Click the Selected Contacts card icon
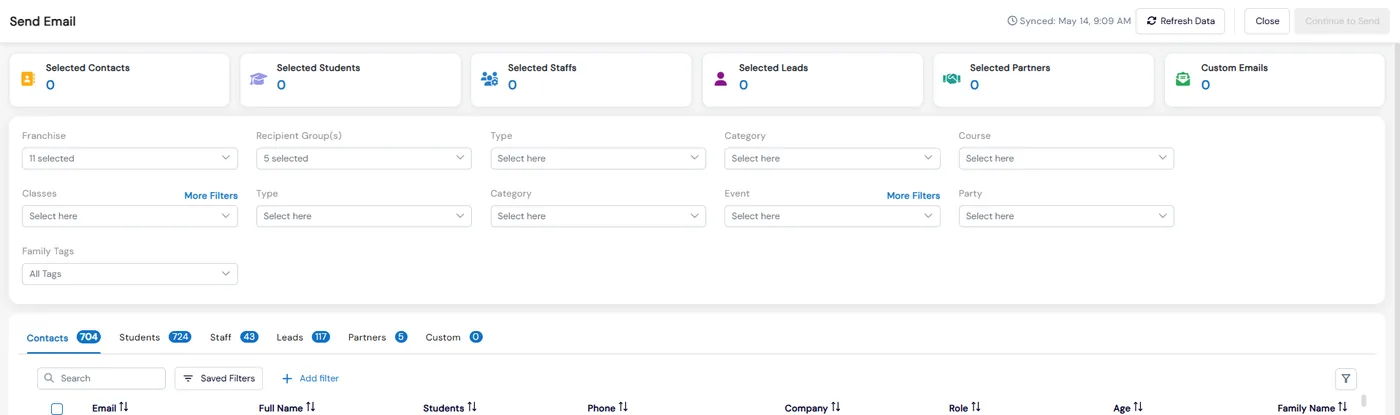This screenshot has height=415, width=1400. (x=28, y=78)
